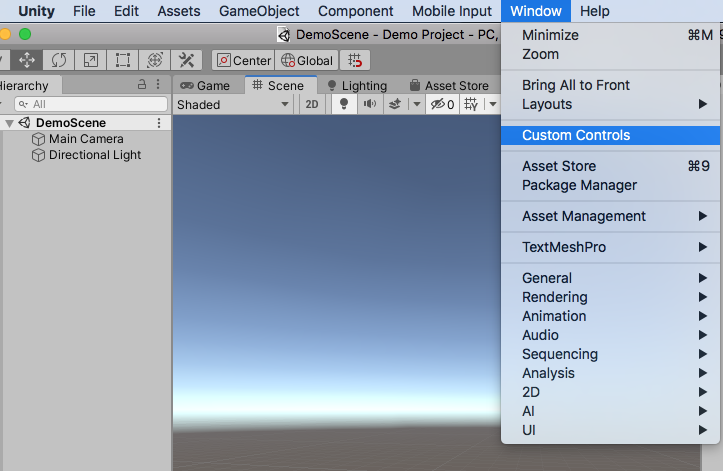Screen dimensions: 723x471
Task: Open DemoScene row options menu
Action: click(159, 123)
